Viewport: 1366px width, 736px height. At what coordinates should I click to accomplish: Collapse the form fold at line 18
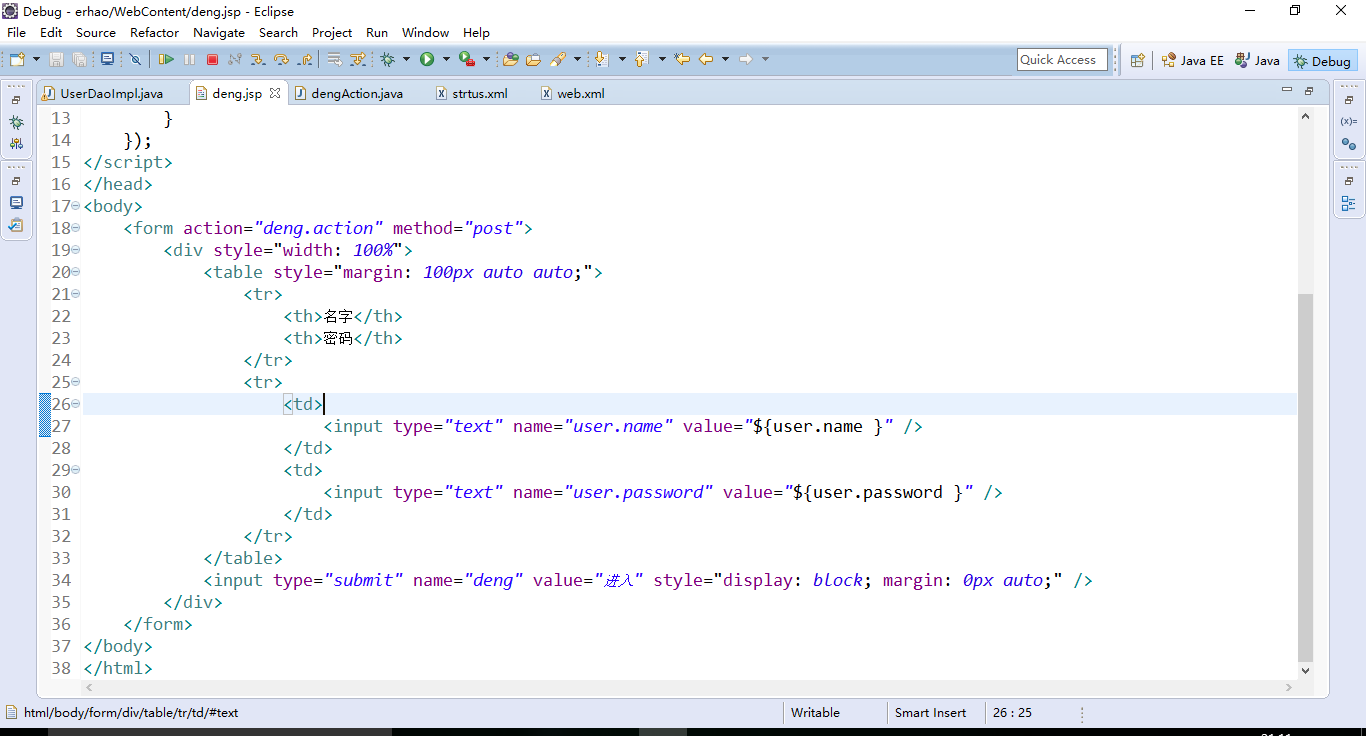point(76,228)
